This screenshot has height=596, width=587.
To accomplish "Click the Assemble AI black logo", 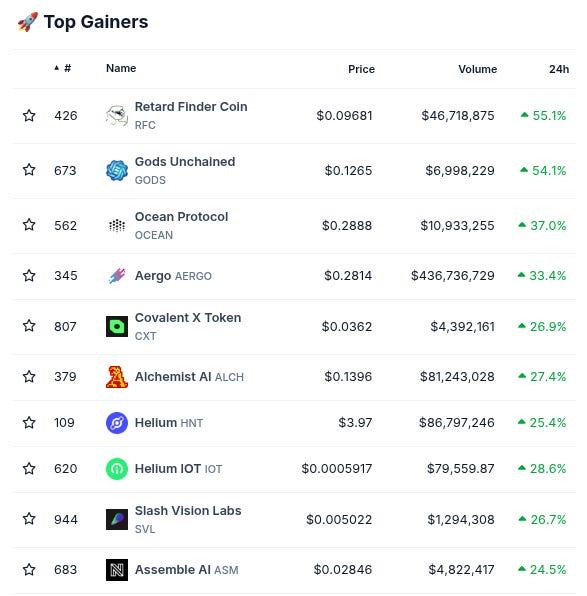I will (117, 570).
